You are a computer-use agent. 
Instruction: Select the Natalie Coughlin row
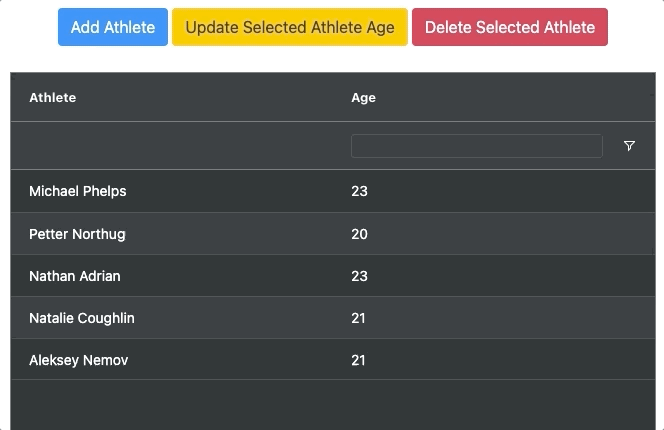coord(82,318)
